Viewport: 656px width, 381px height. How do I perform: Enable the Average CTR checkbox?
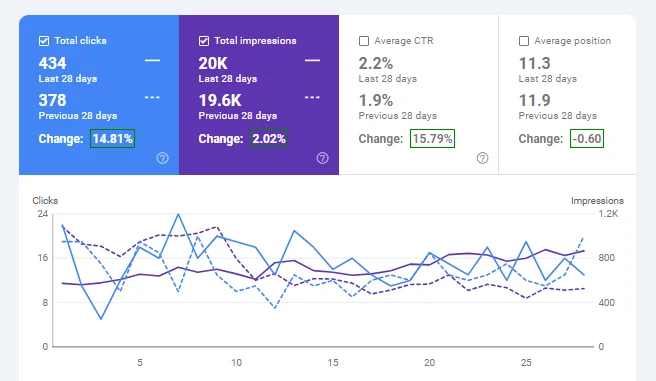point(364,41)
